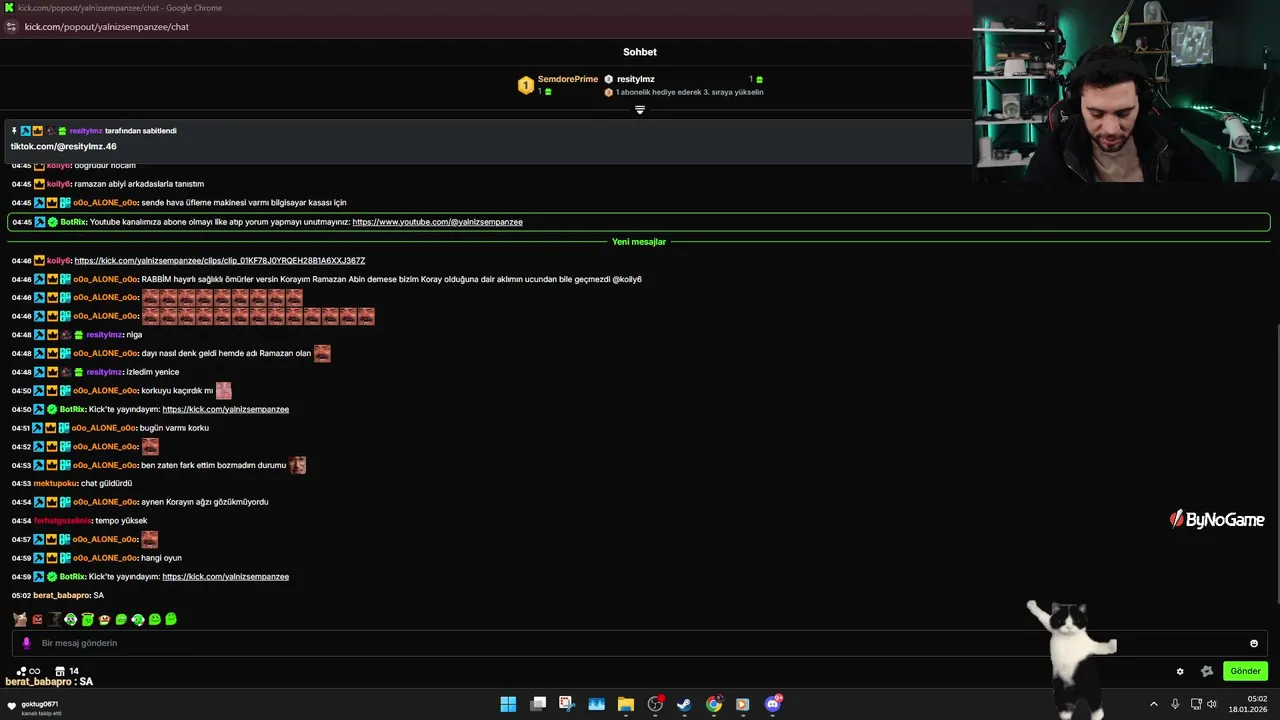Send the message with Gönder button
The width and height of the screenshot is (1280, 720).
pos(1245,671)
